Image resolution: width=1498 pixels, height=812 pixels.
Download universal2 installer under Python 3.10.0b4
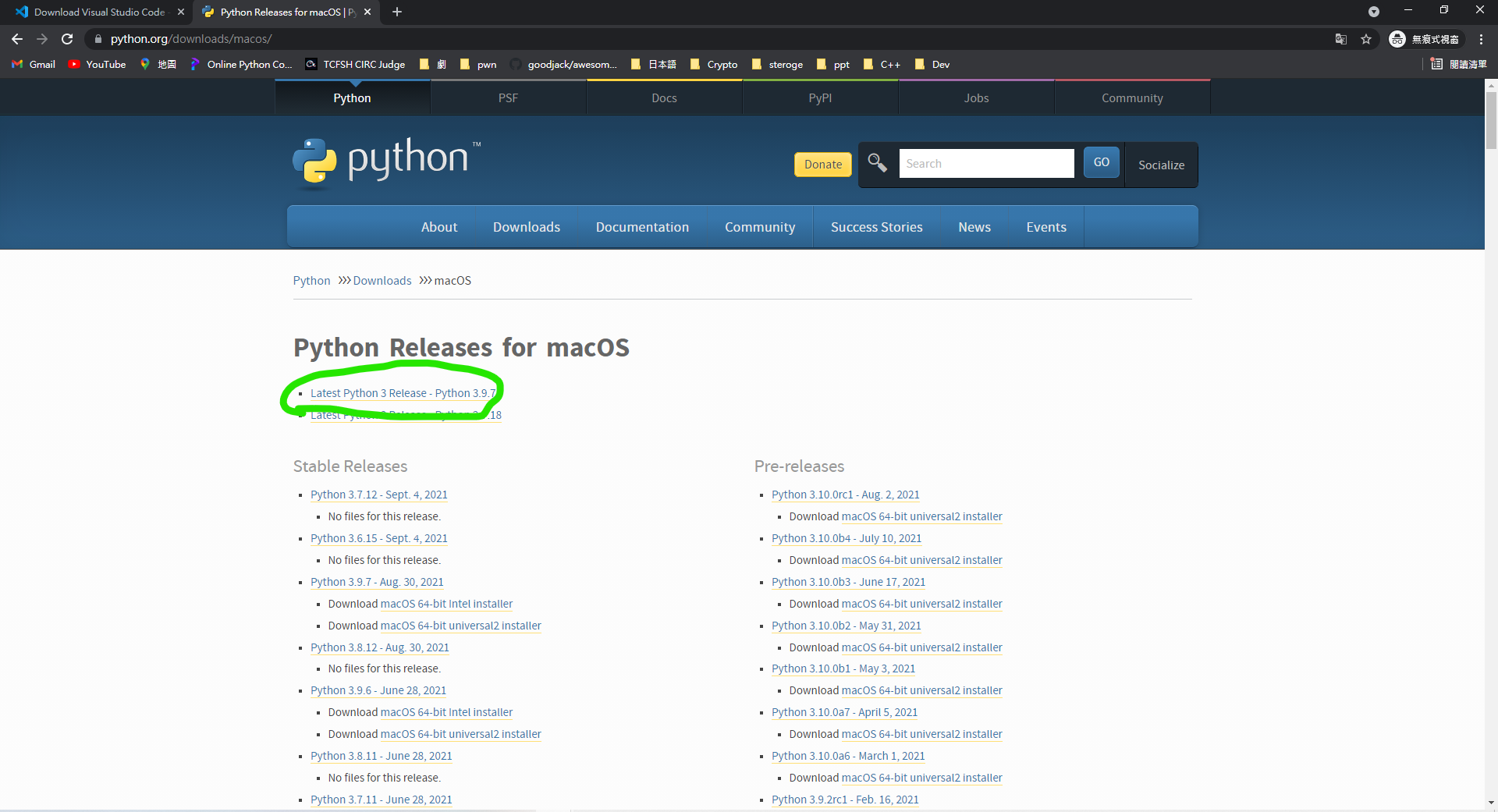(922, 560)
